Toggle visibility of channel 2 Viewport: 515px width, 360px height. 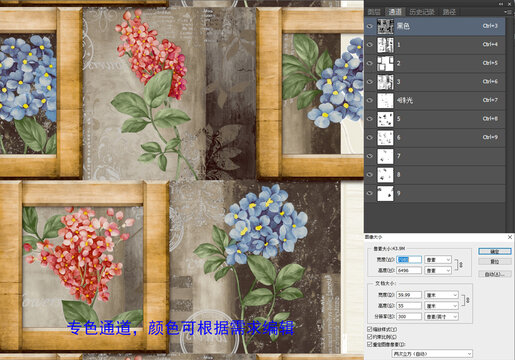coord(370,63)
